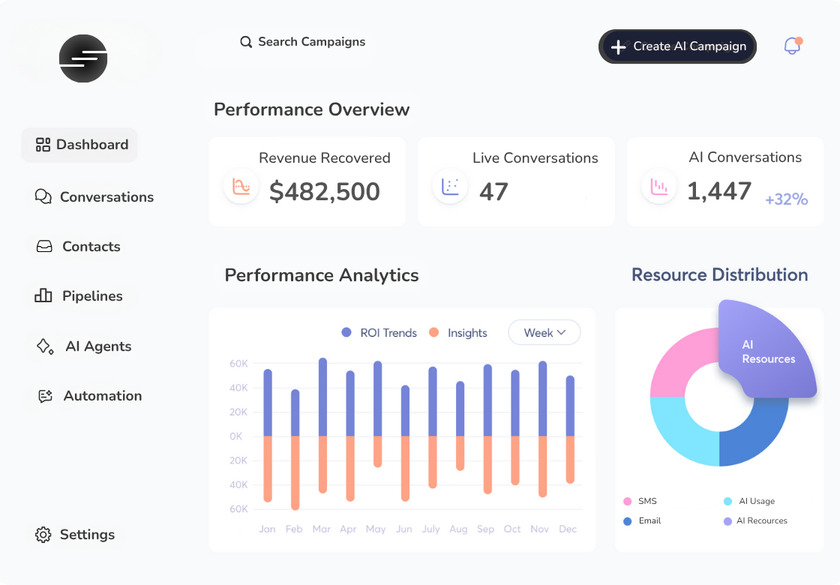Click the AI Agents sparkle icon
The image size is (840, 585).
tap(45, 347)
